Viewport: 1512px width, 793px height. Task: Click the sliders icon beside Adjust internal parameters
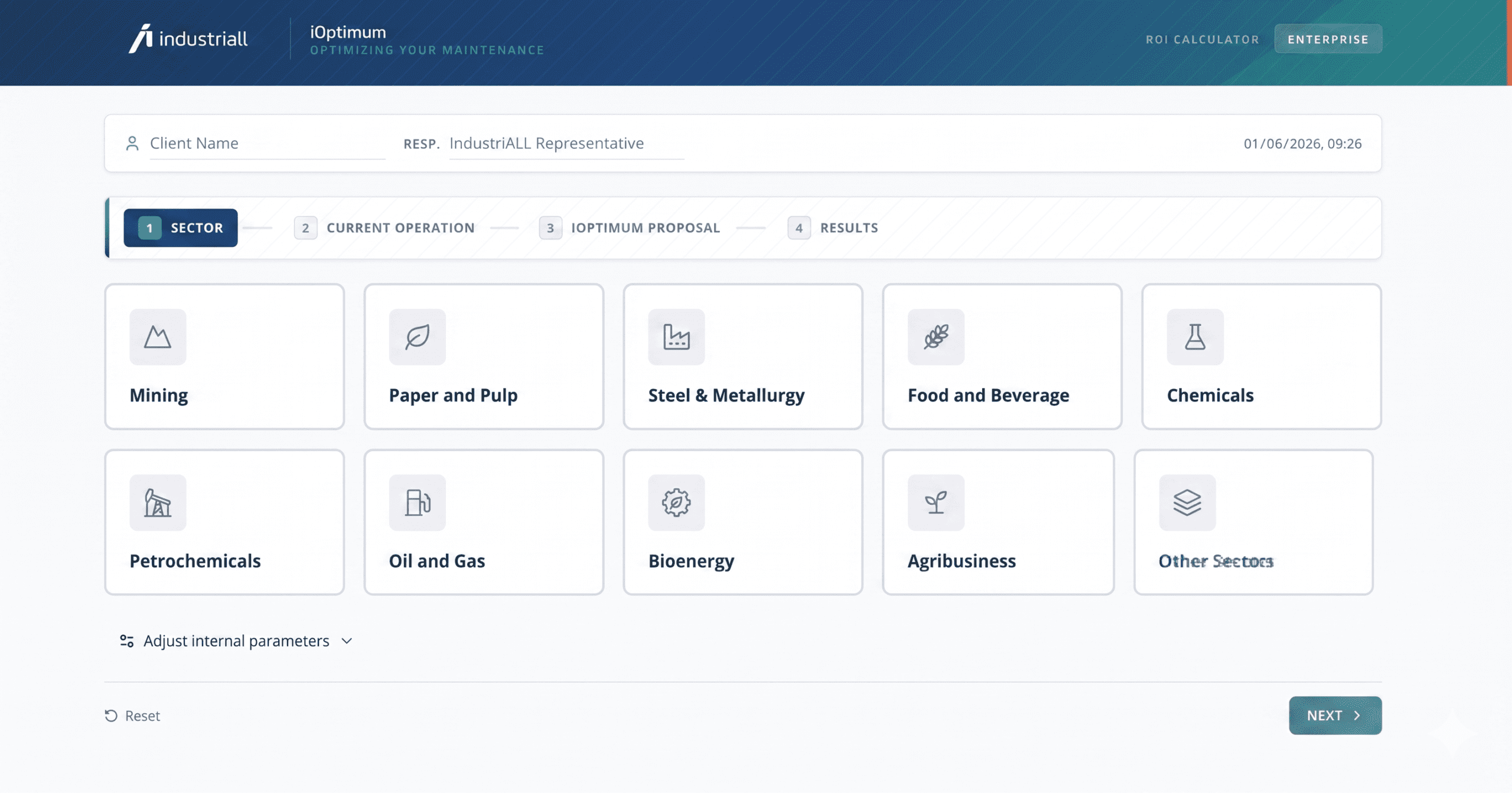[x=126, y=641]
